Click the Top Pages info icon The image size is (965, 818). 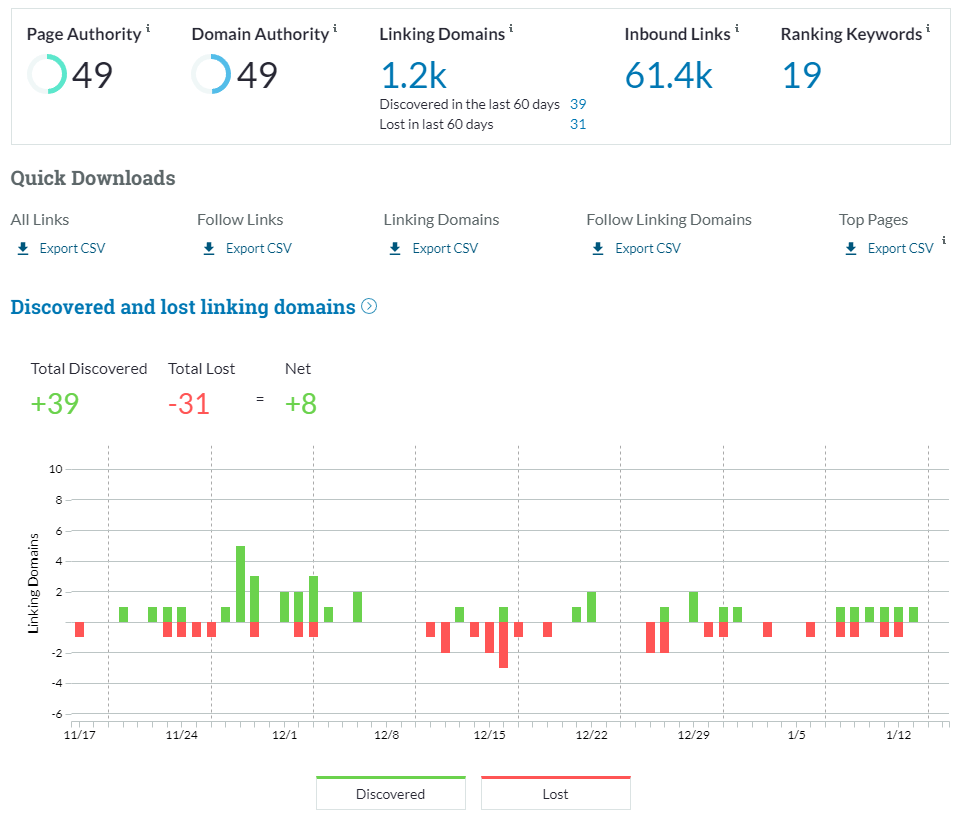tap(944, 240)
